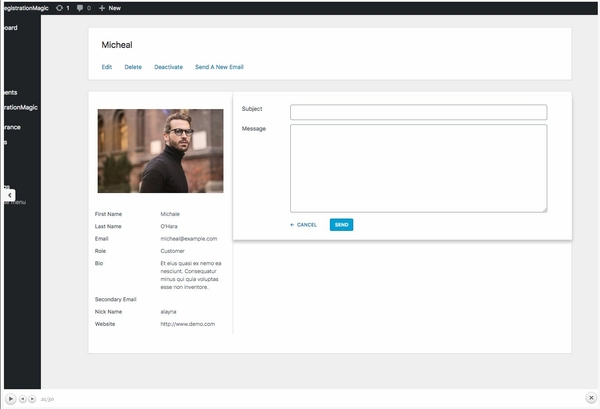
Task: Click inside the Message text area
Action: pyautogui.click(x=419, y=168)
